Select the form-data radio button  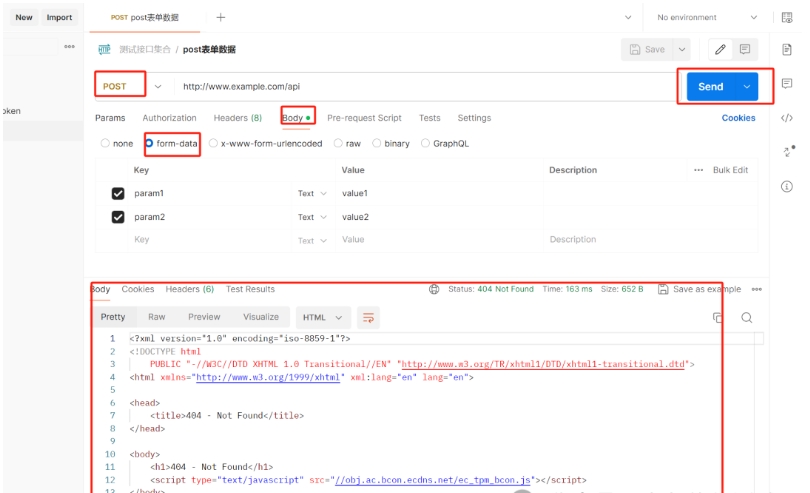[149, 143]
